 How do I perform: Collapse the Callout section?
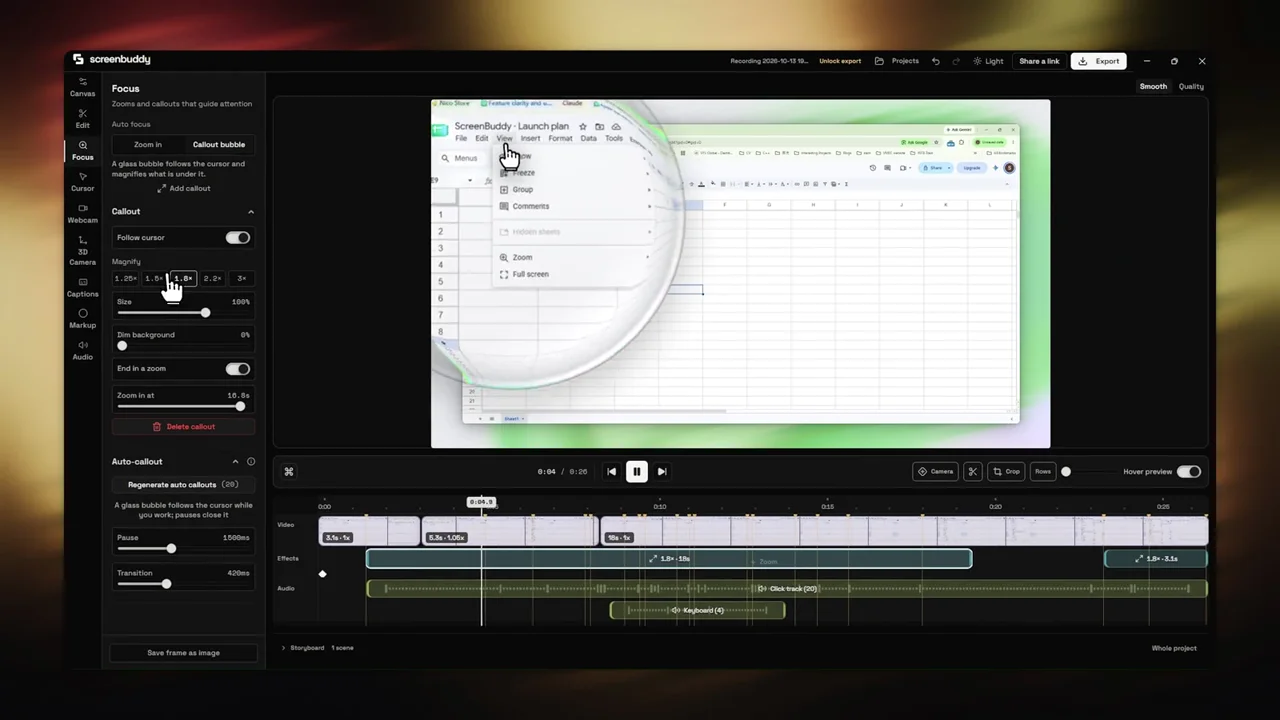[x=251, y=212]
